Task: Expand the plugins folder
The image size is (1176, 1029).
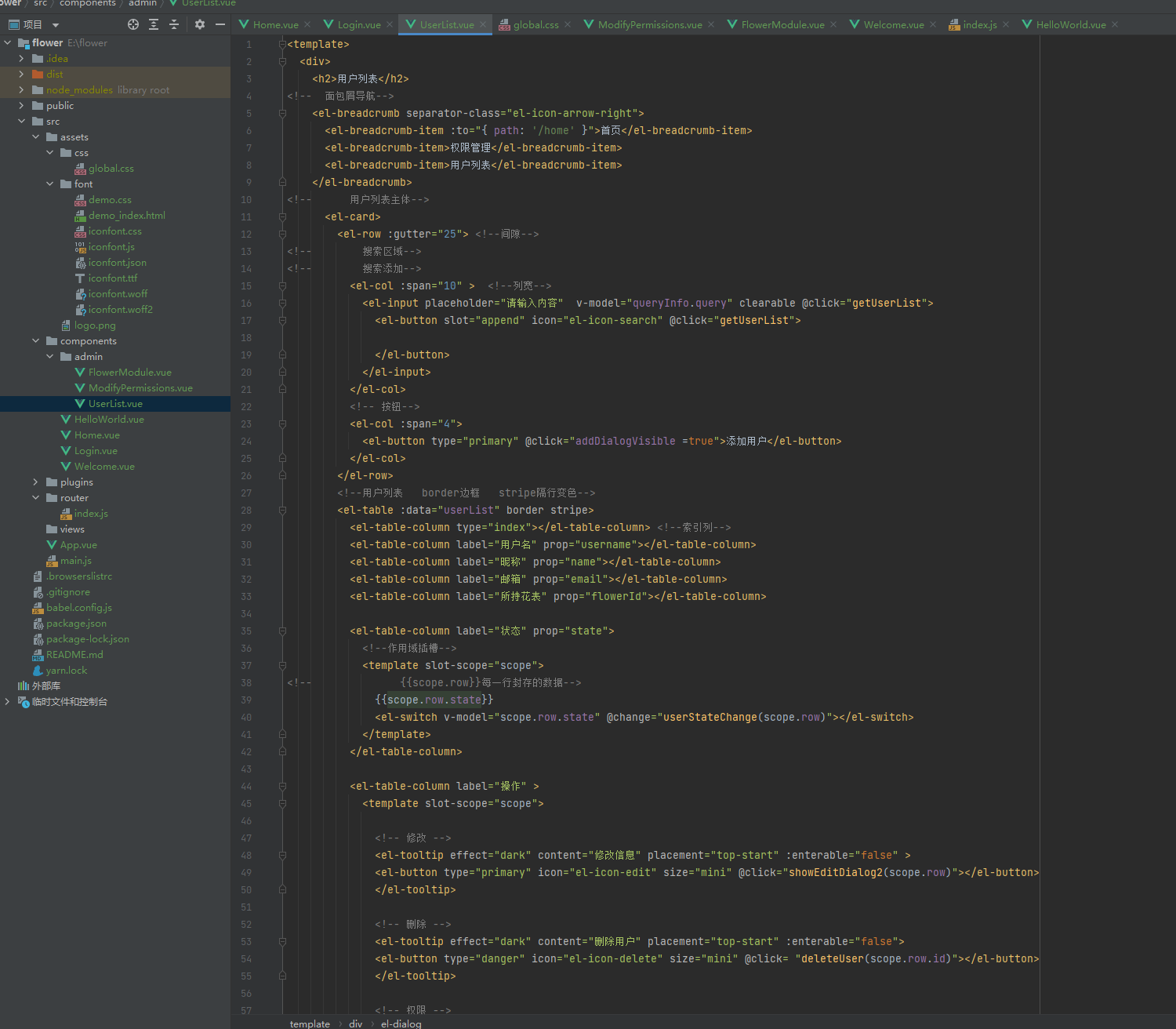Action: point(36,482)
